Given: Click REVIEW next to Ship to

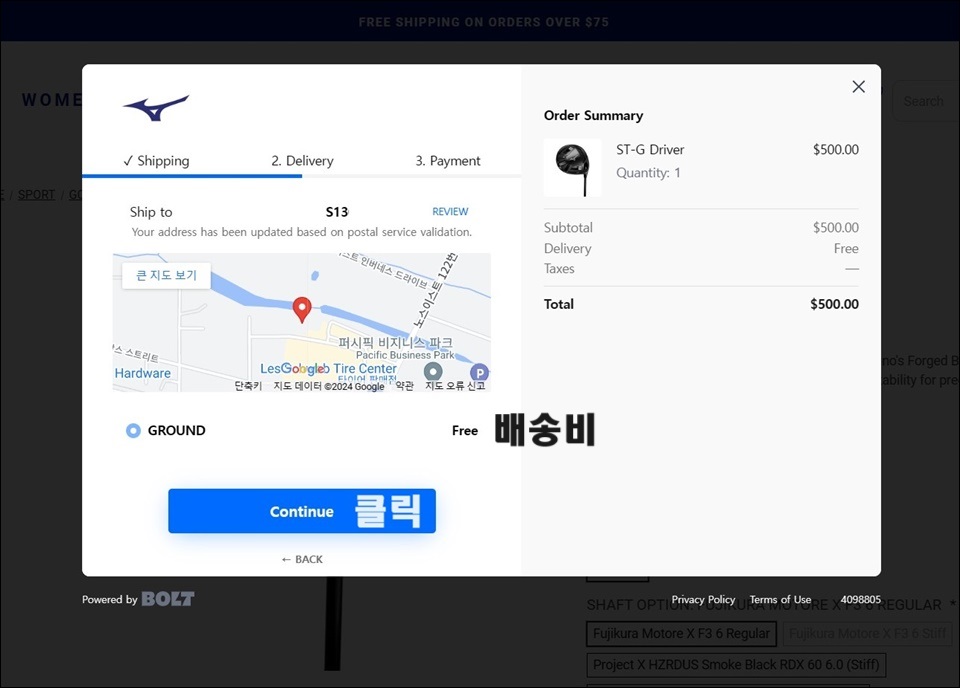Looking at the screenshot, I should 450,212.
